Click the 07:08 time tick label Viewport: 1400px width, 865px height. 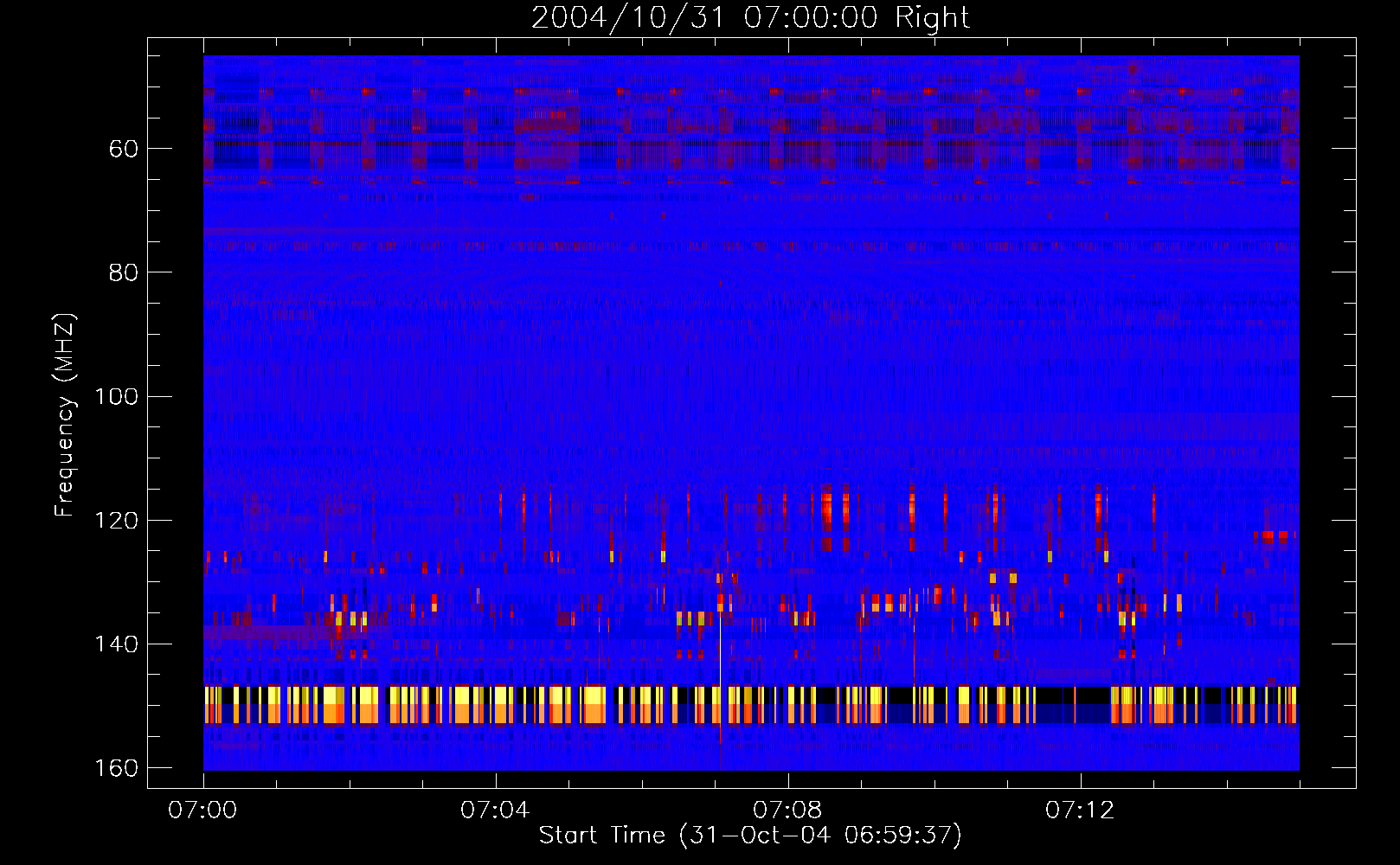point(787,811)
